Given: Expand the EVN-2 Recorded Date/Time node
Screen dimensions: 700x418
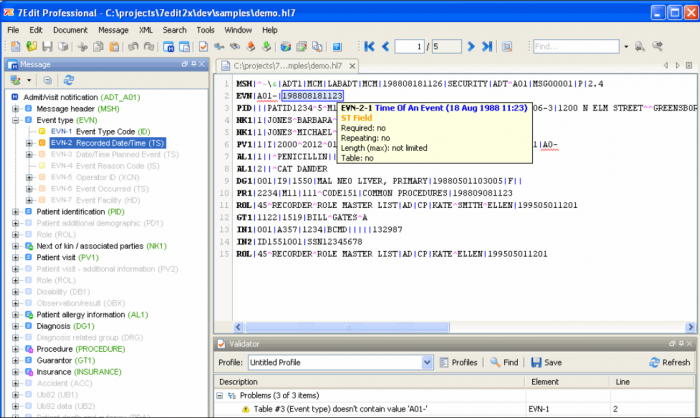Looking at the screenshot, I should (29, 143).
